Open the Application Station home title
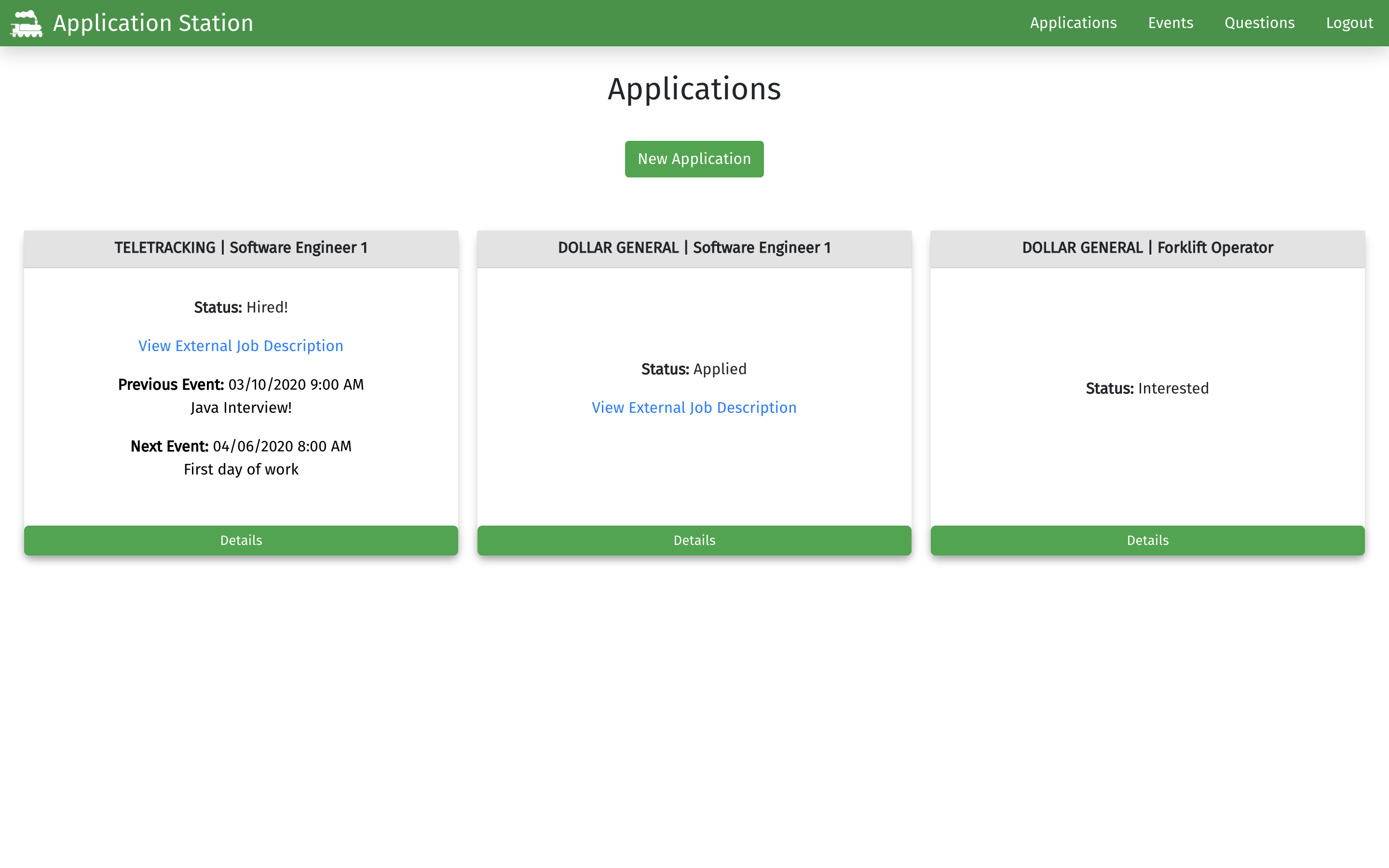 click(153, 24)
